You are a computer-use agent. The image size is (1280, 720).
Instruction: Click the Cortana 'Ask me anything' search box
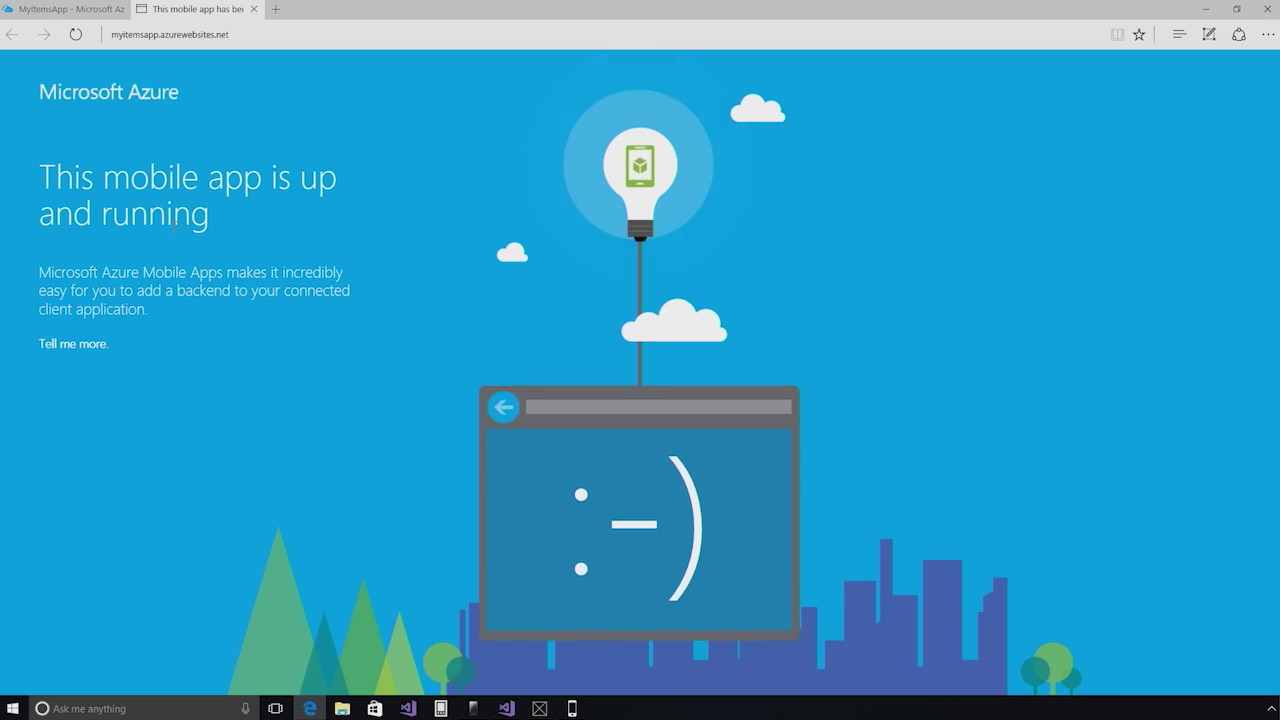[x=143, y=708]
